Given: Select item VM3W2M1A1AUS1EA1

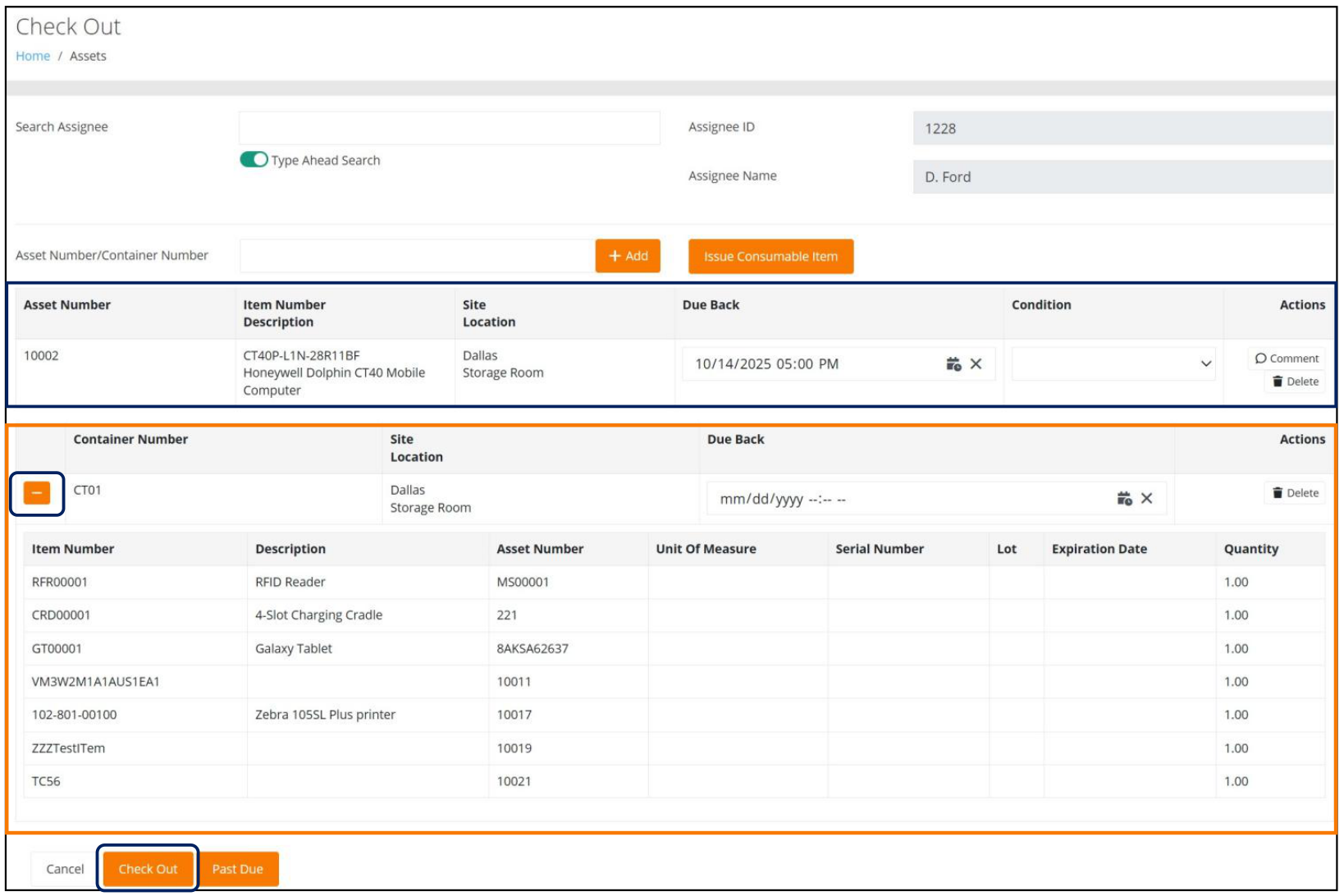Looking at the screenshot, I should pyautogui.click(x=96, y=682).
